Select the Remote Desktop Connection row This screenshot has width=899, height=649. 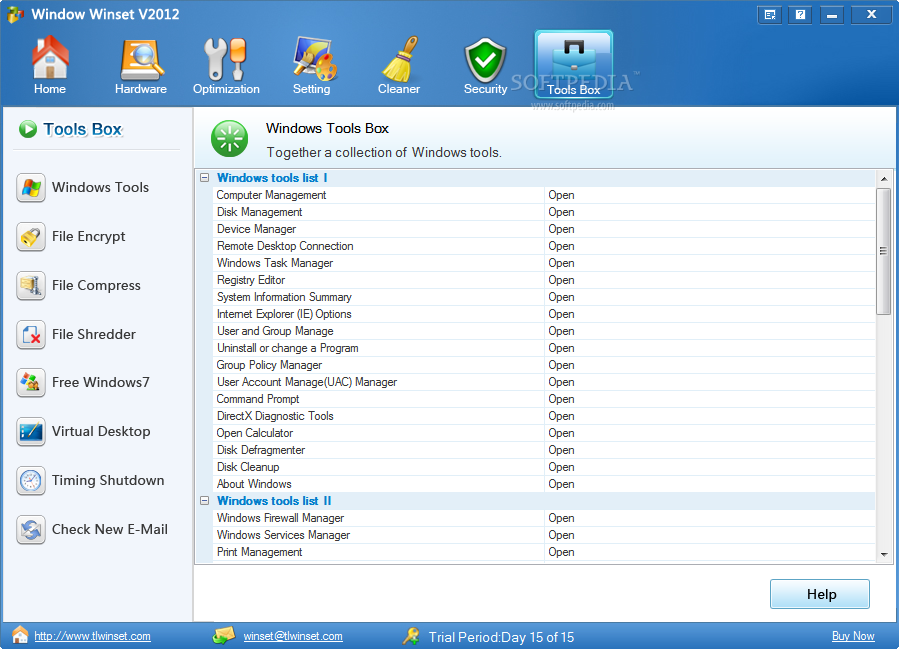point(544,246)
